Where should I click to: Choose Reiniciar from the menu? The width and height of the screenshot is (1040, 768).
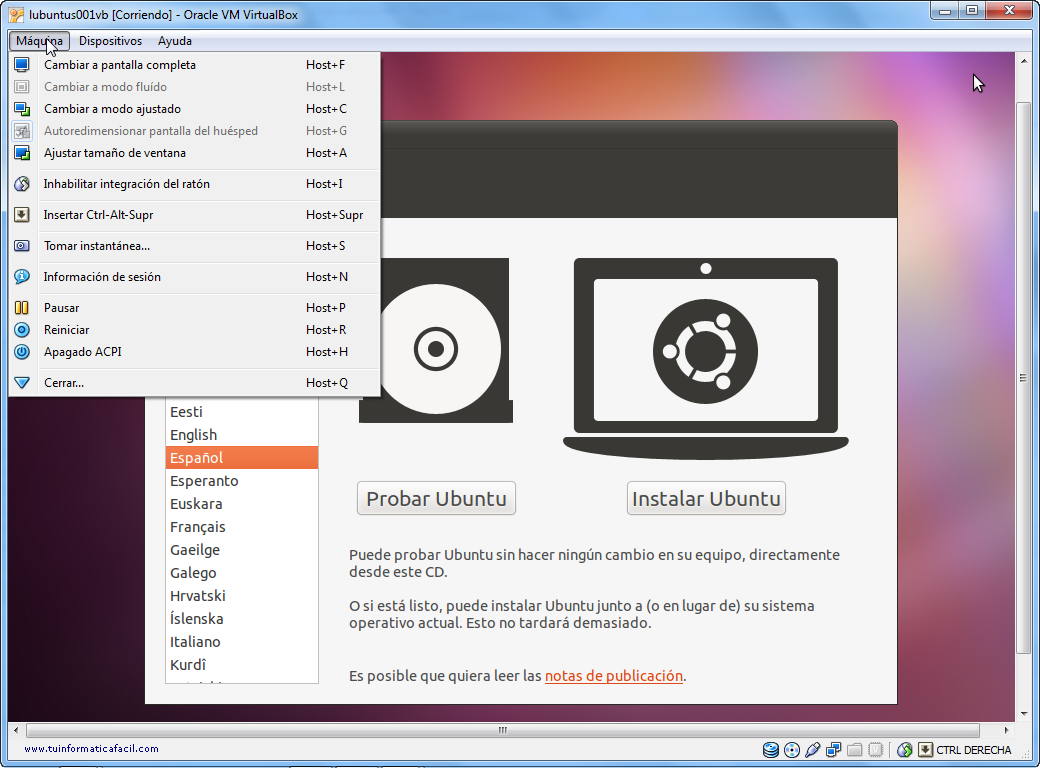[194, 330]
